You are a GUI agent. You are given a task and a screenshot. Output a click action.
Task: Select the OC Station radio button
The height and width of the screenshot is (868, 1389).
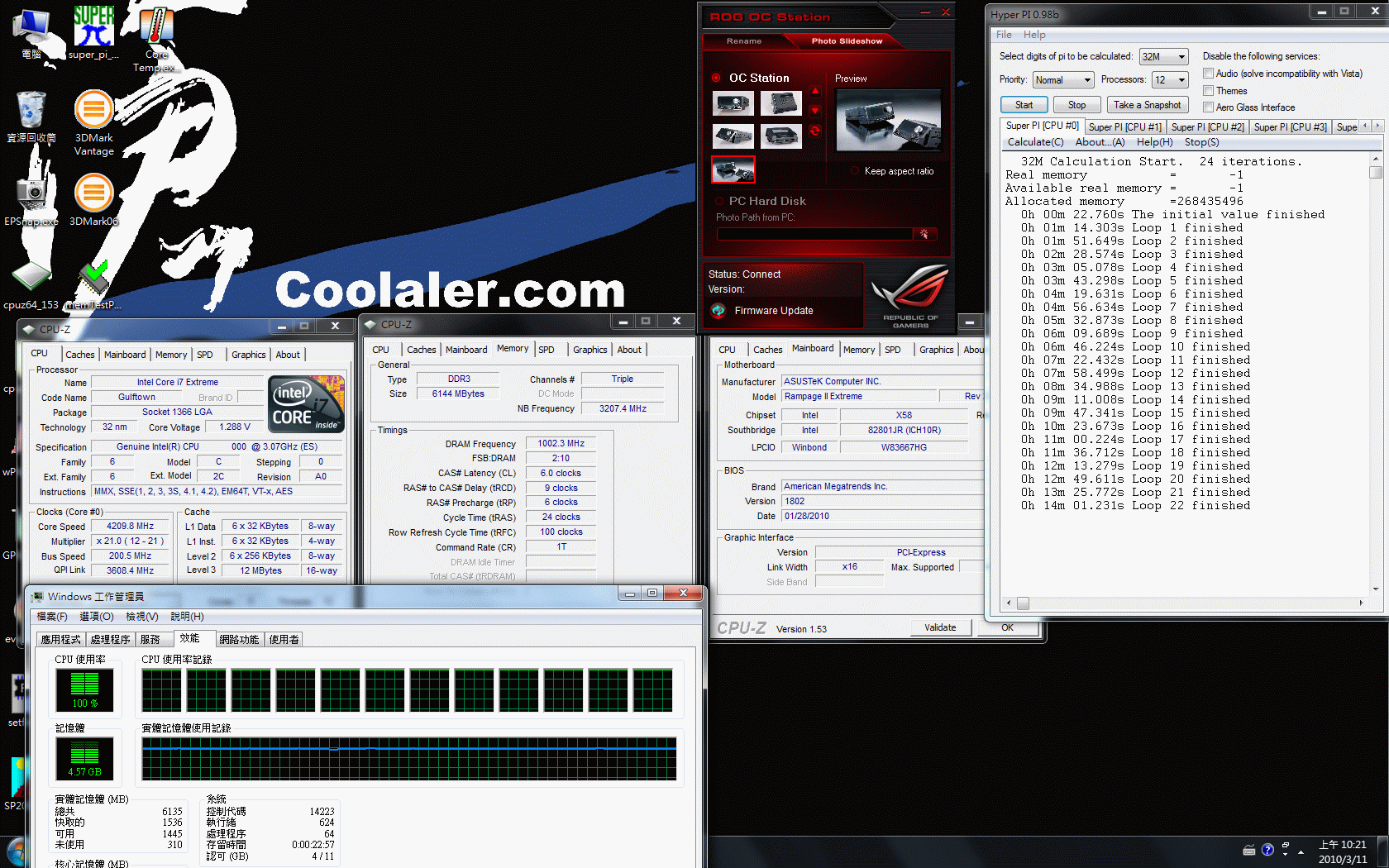(716, 78)
